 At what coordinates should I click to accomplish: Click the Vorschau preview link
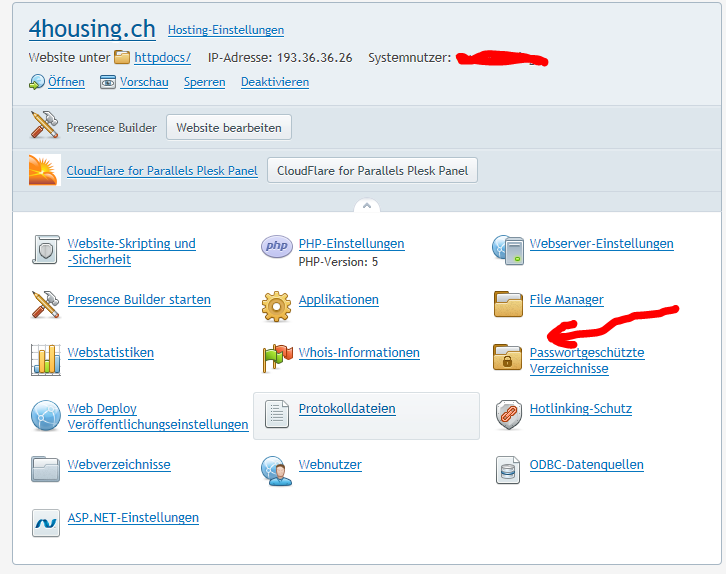pos(144,82)
